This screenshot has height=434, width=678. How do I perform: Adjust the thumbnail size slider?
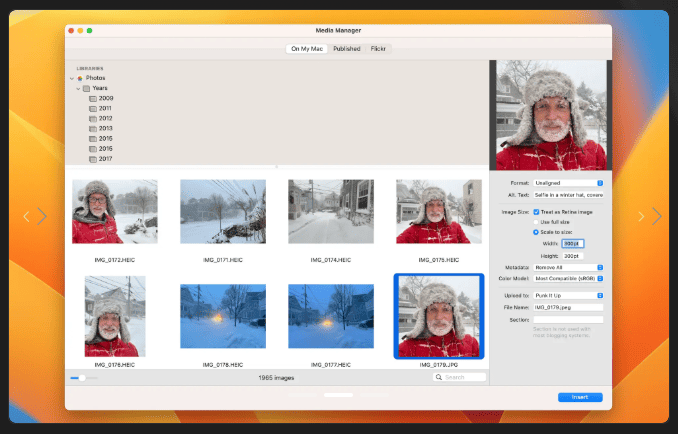coord(83,378)
